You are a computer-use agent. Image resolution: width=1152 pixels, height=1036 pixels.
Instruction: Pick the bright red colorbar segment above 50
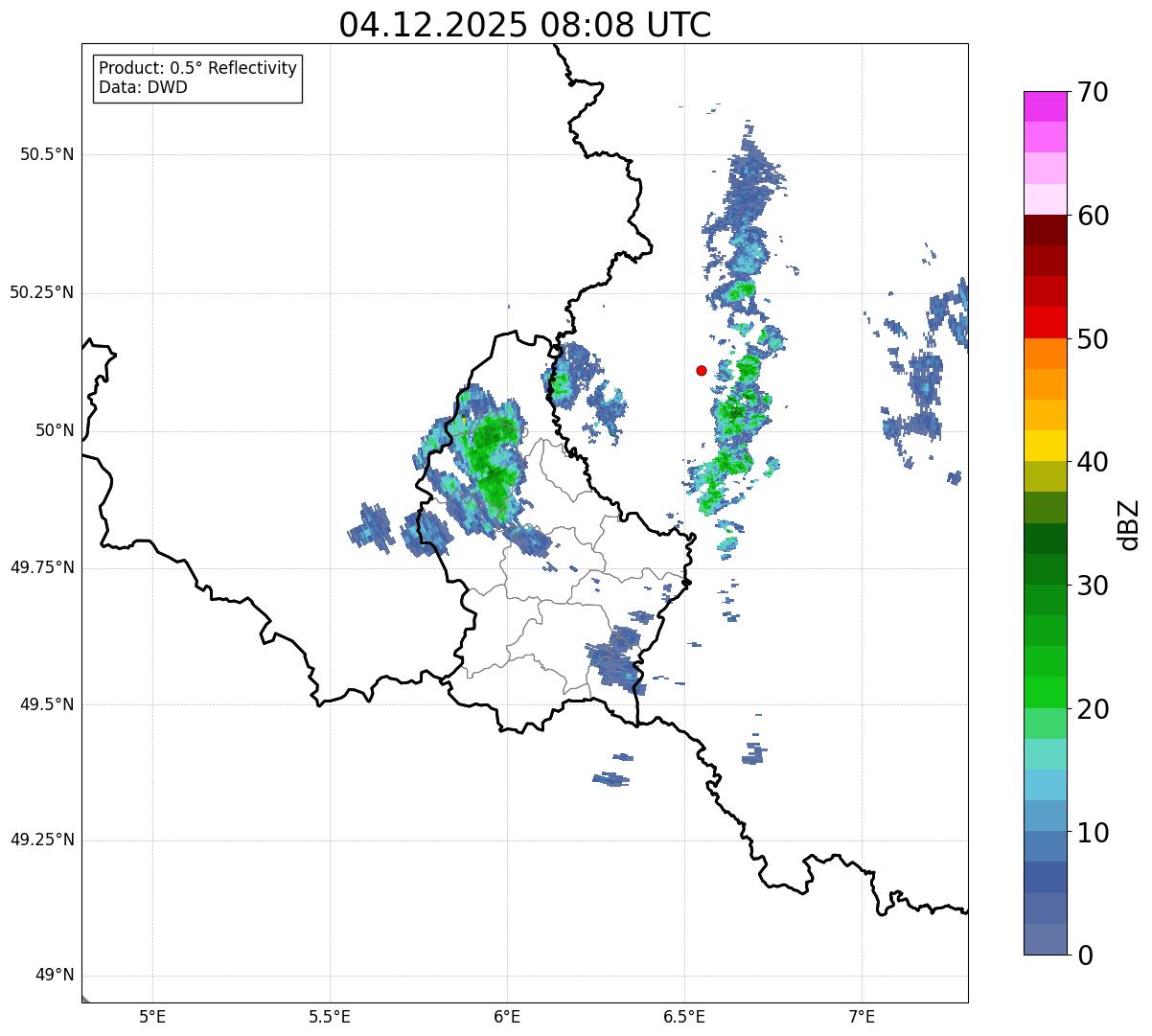coord(1045,323)
